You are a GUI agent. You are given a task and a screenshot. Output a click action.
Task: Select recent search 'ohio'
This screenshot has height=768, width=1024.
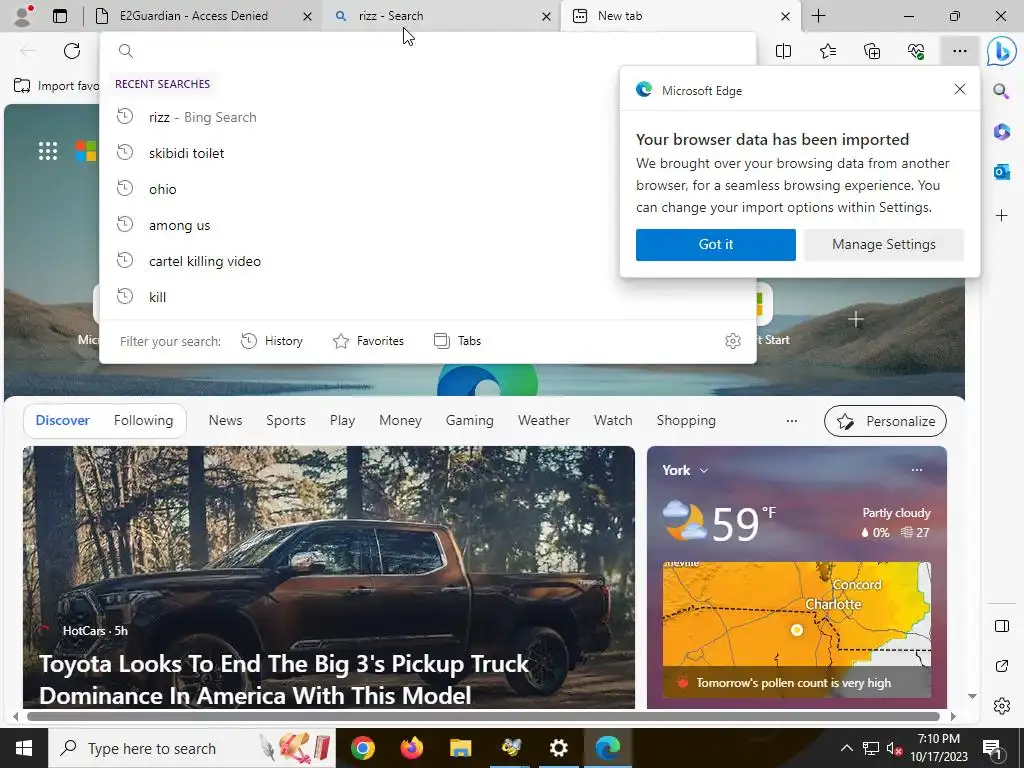[428, 189]
